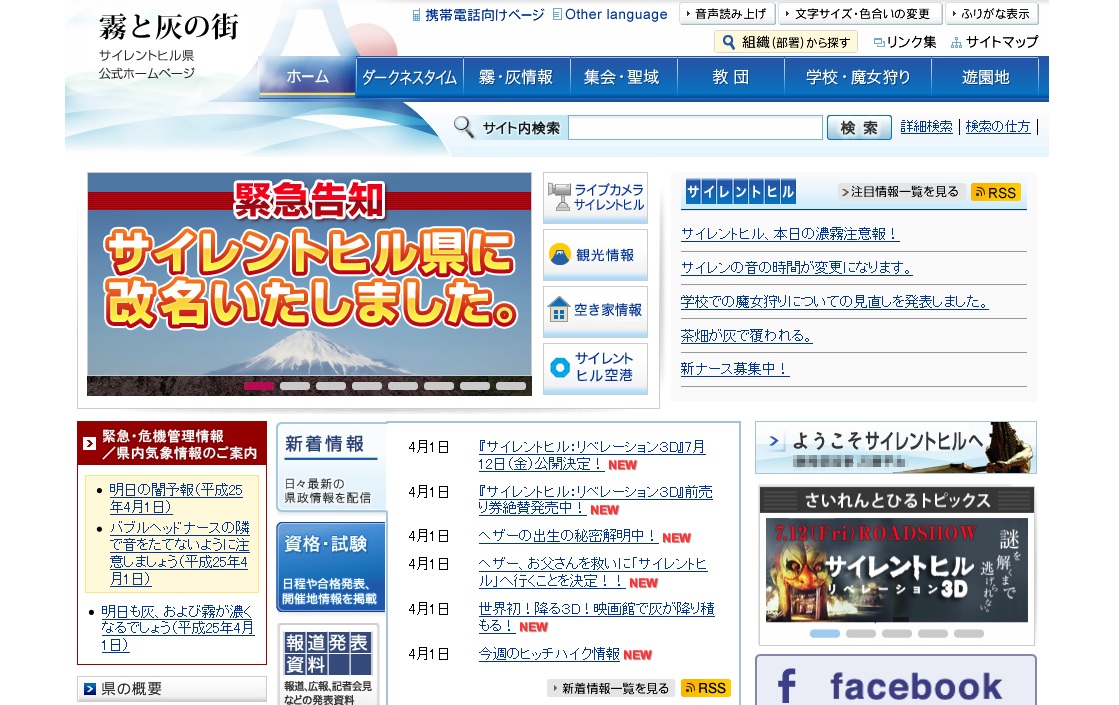This screenshot has width=1119, height=705.
Task: Open ヘザー、お父さんを救いに link
Action: click(592, 572)
